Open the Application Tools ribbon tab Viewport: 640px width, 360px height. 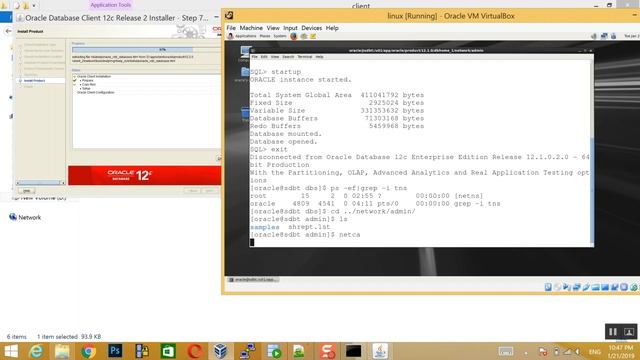pyautogui.click(x=111, y=5)
